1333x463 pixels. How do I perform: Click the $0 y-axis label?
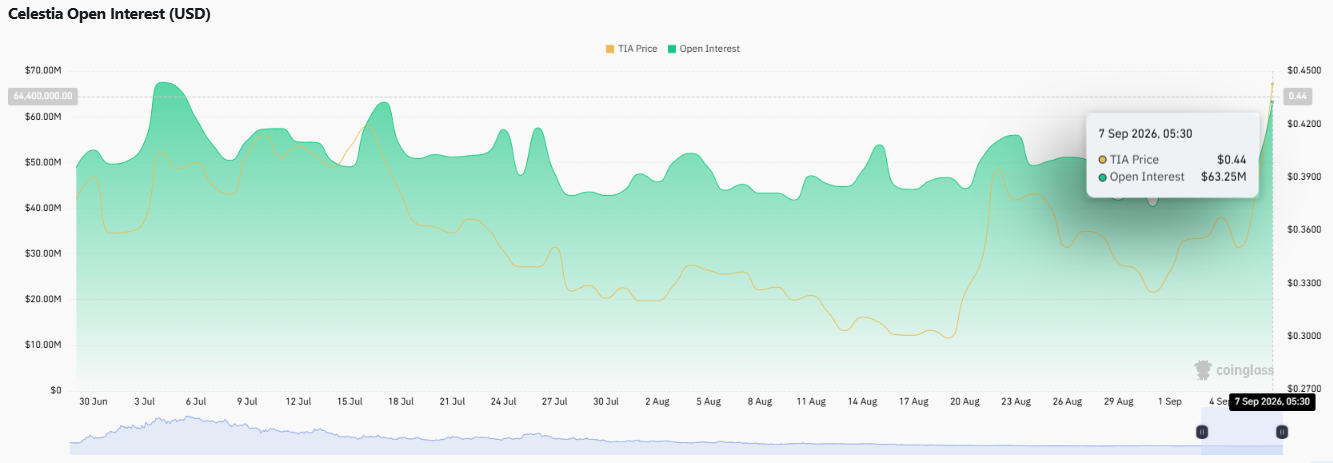pos(55,391)
